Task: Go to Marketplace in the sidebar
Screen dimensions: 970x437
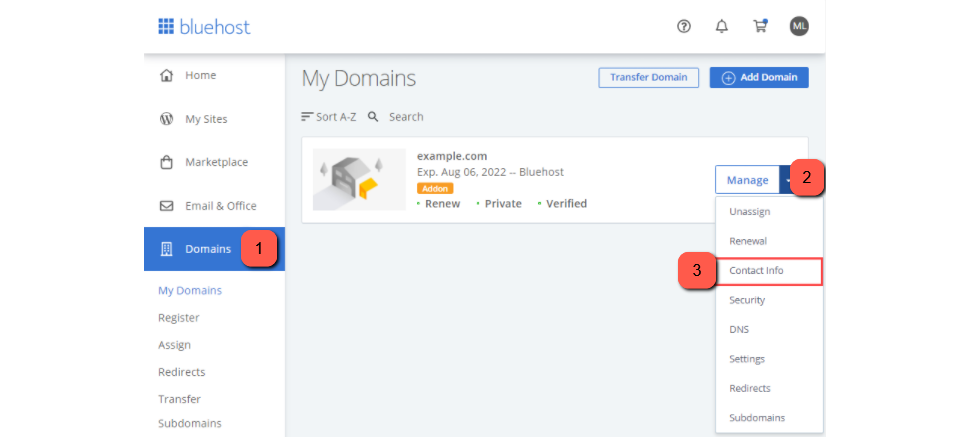Action: click(x=215, y=163)
